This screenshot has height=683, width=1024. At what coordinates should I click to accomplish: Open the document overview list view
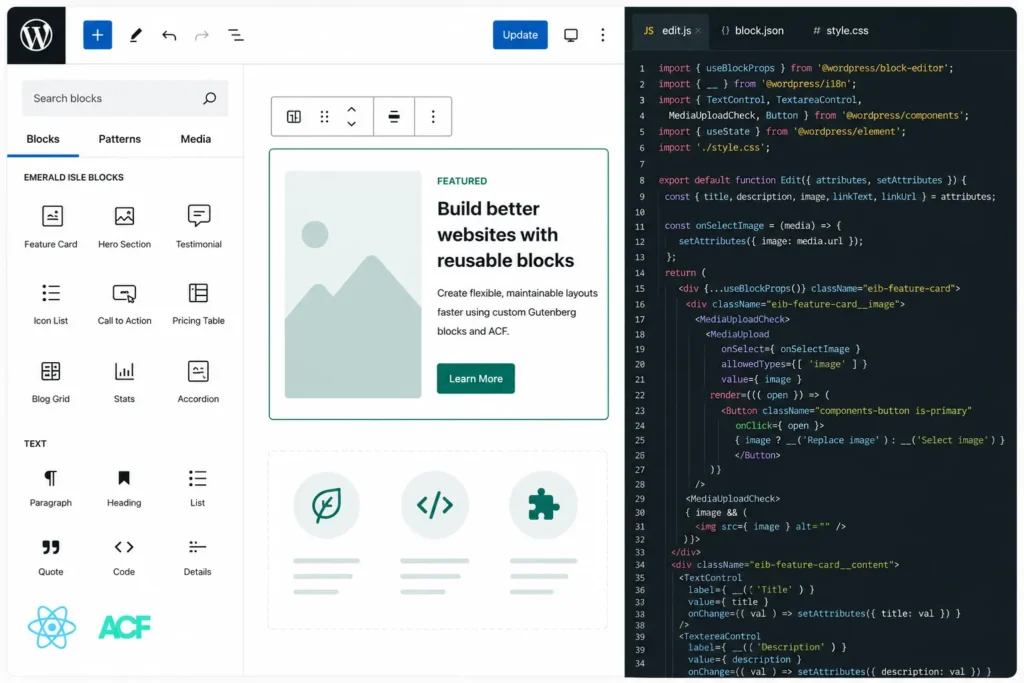point(236,35)
